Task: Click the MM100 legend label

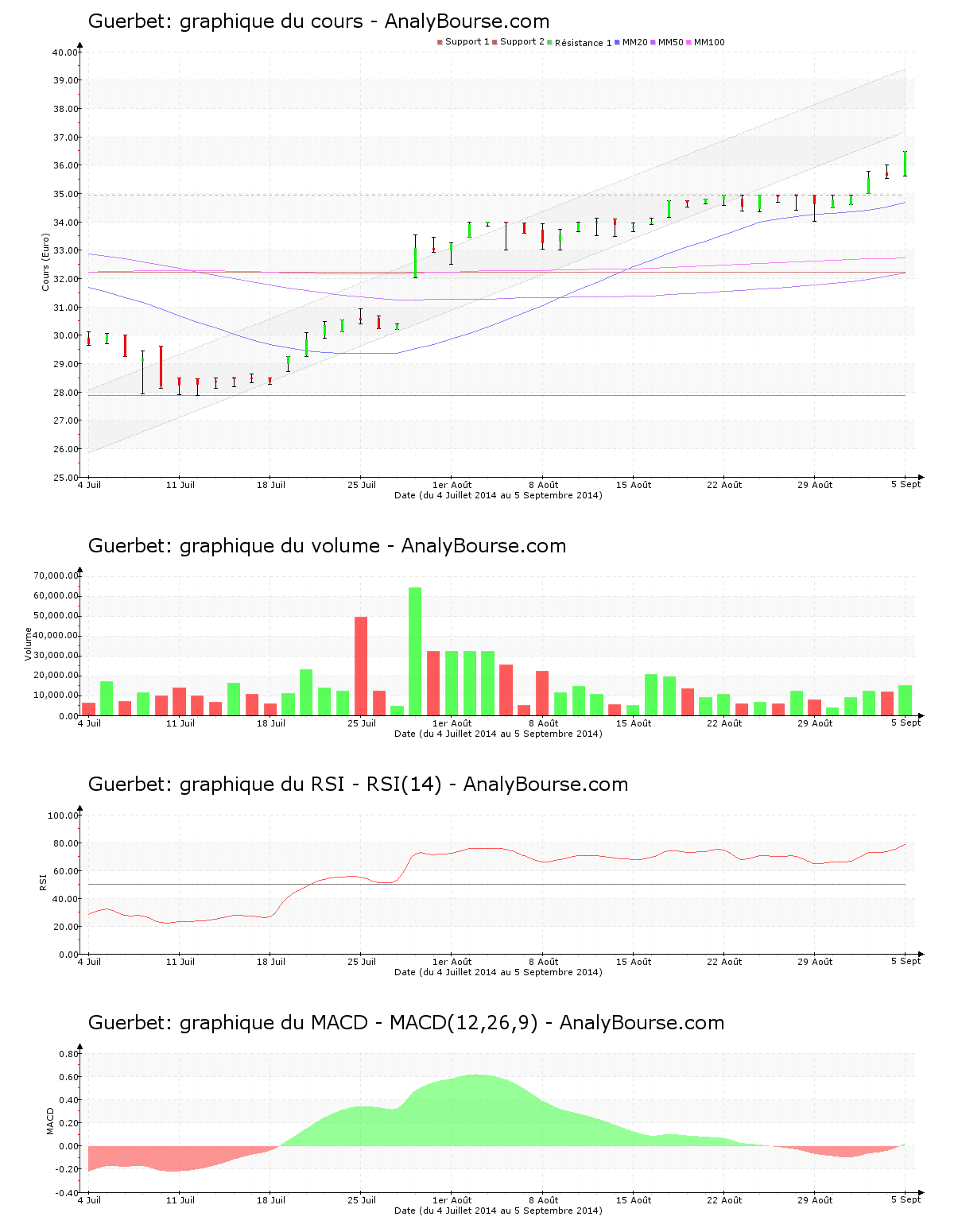Action: [x=709, y=42]
